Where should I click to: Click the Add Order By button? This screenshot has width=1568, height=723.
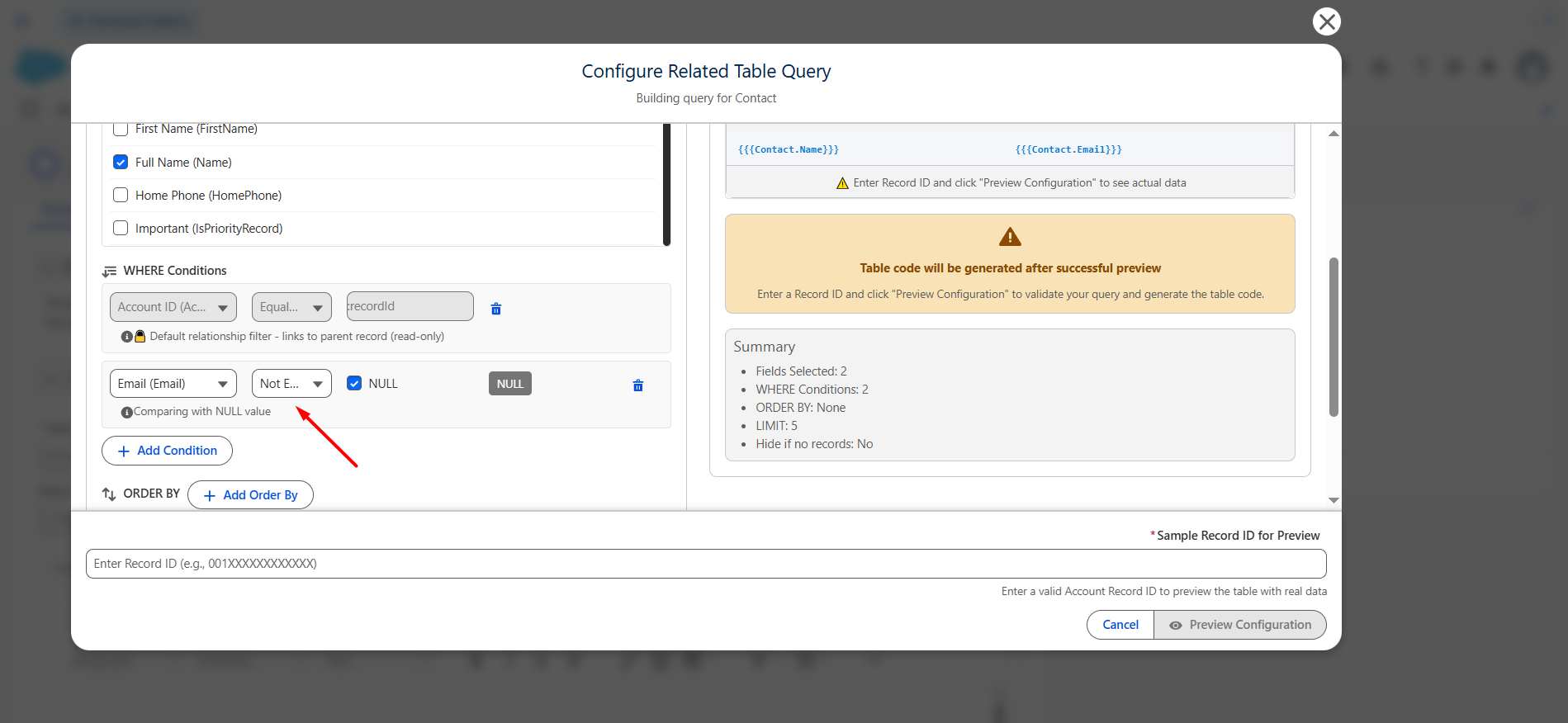250,495
